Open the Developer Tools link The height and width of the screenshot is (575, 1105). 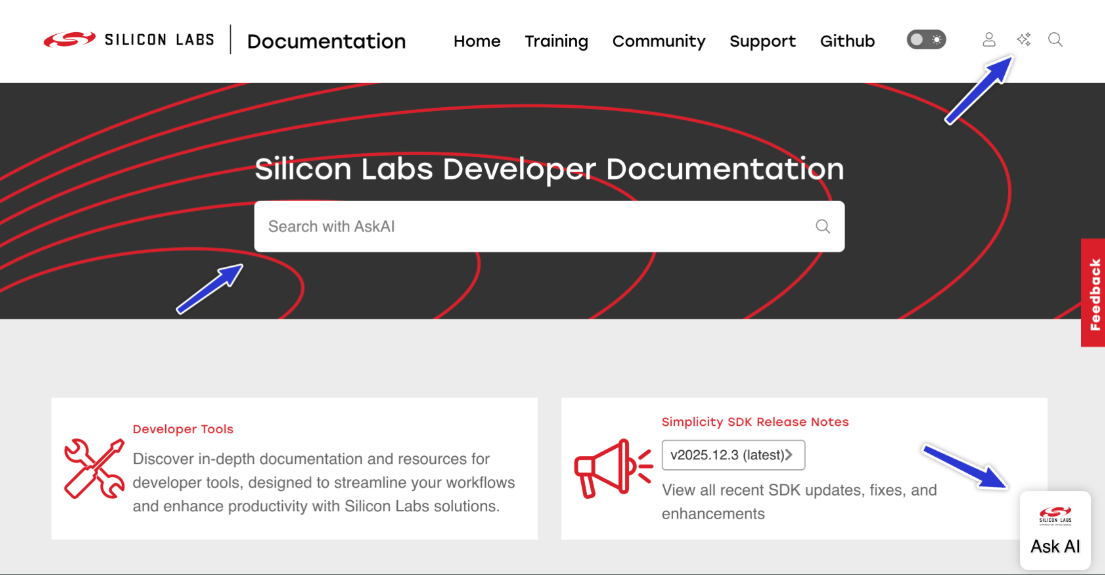tap(183, 428)
